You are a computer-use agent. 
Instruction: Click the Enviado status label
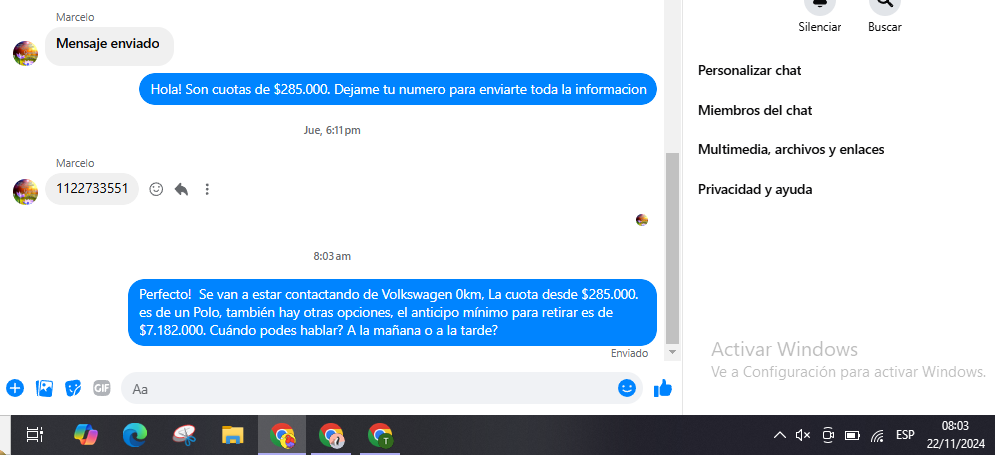629,353
